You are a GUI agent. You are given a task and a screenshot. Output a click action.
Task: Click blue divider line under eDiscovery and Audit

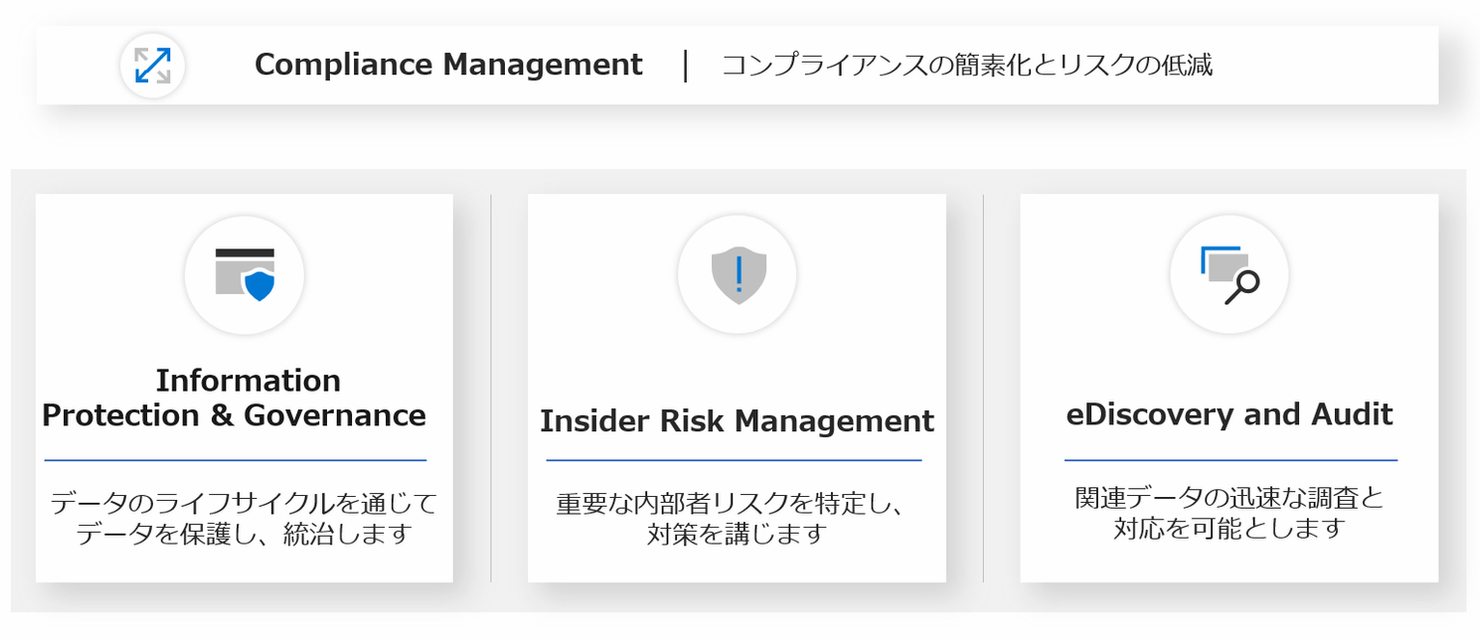click(1231, 461)
